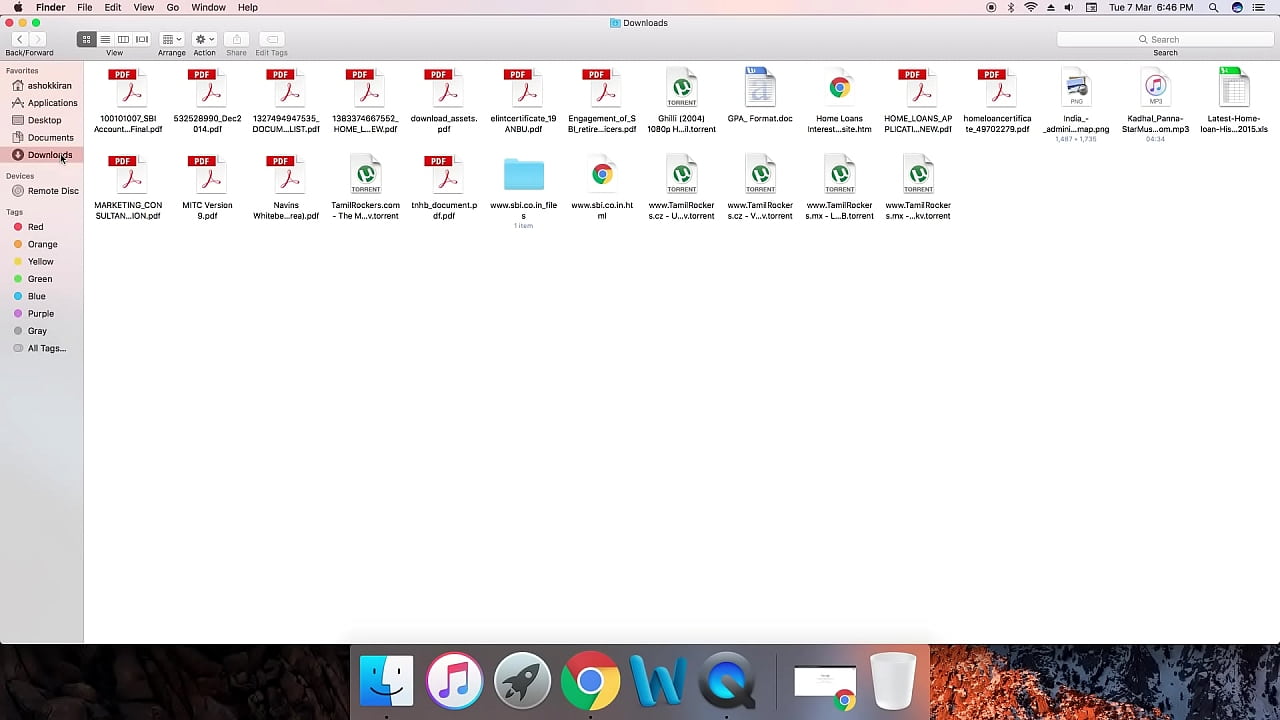Switch to column view in the toolbar

pyautogui.click(x=123, y=39)
